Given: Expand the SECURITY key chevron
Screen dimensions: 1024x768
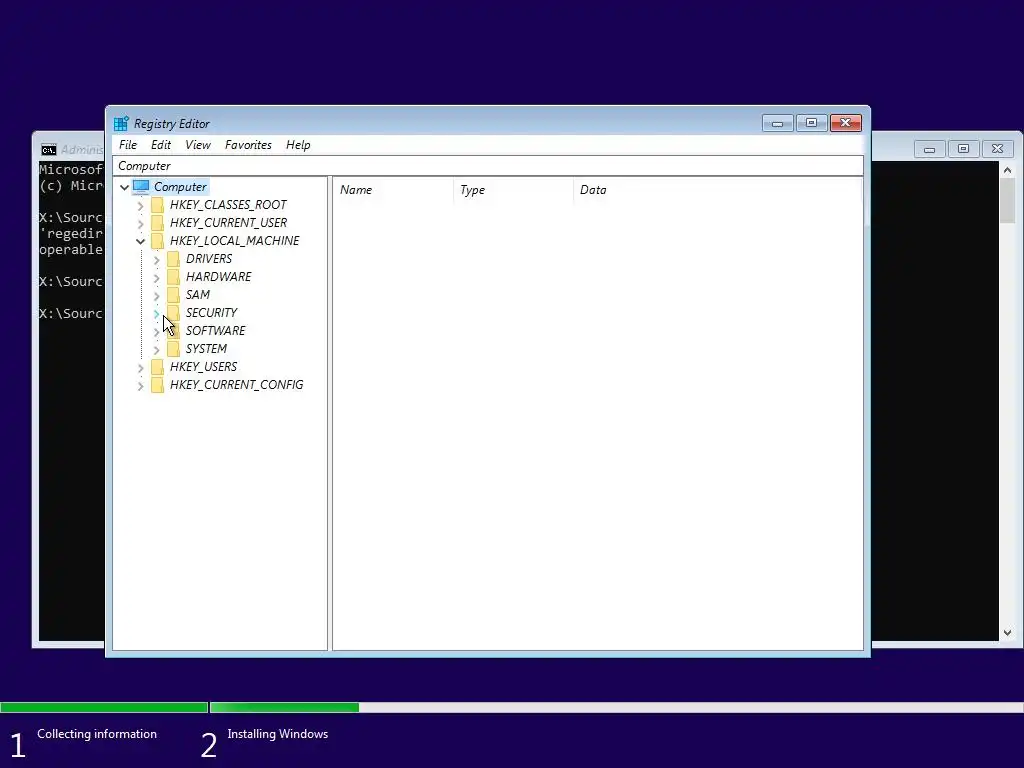Looking at the screenshot, I should coord(156,313).
